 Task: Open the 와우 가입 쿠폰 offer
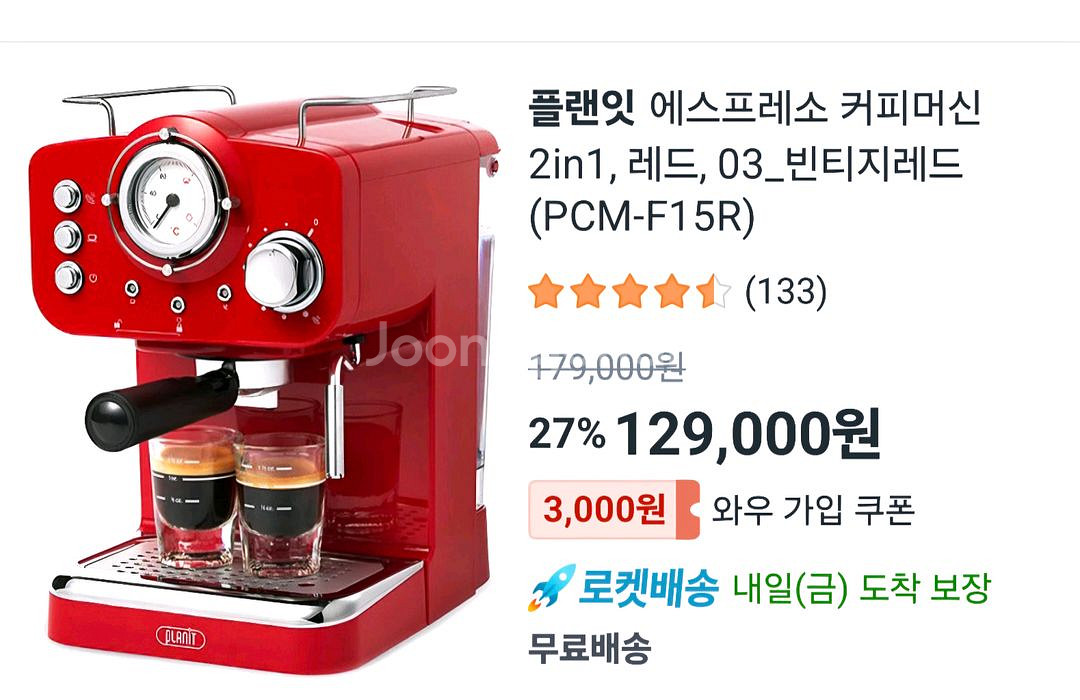tap(812, 511)
